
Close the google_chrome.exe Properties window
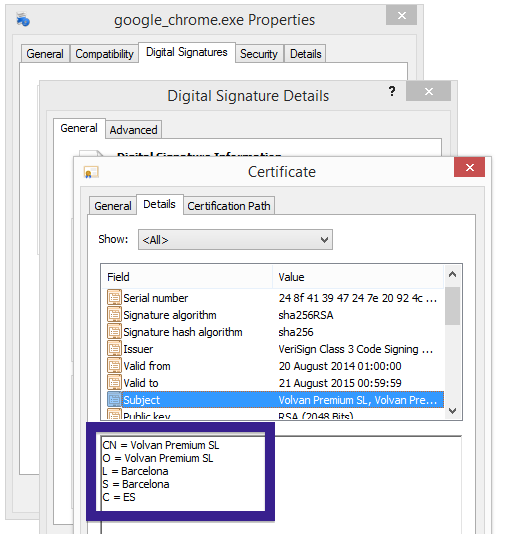[401, 15]
